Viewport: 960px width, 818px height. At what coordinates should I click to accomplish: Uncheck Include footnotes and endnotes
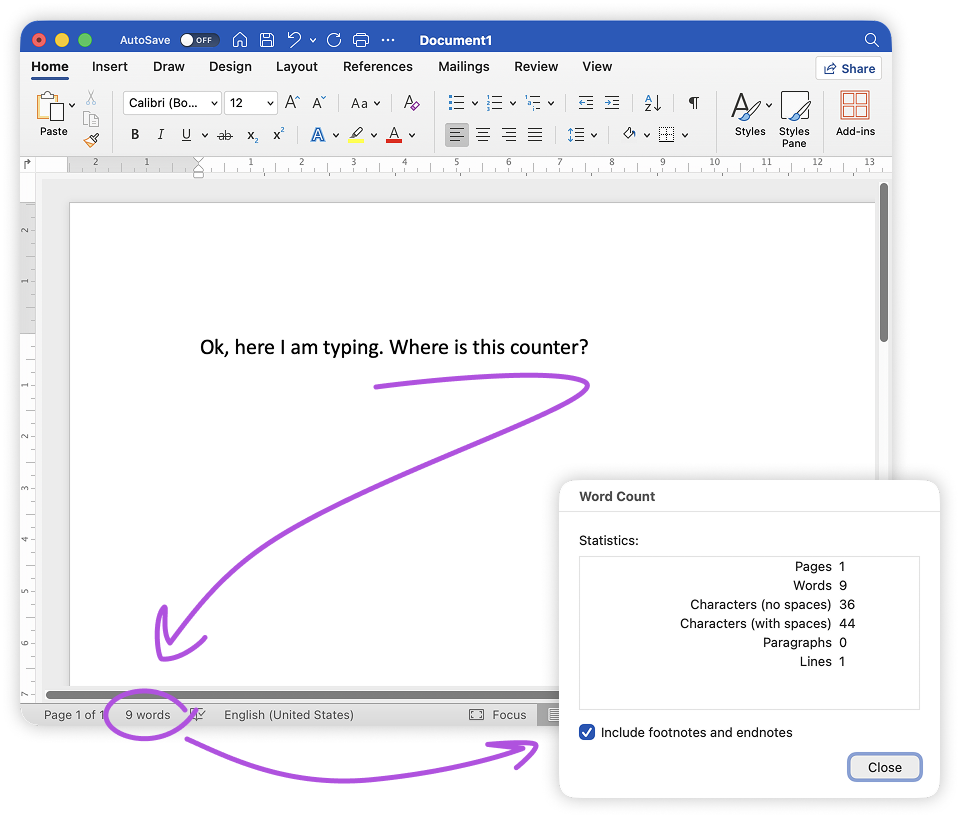coord(587,733)
